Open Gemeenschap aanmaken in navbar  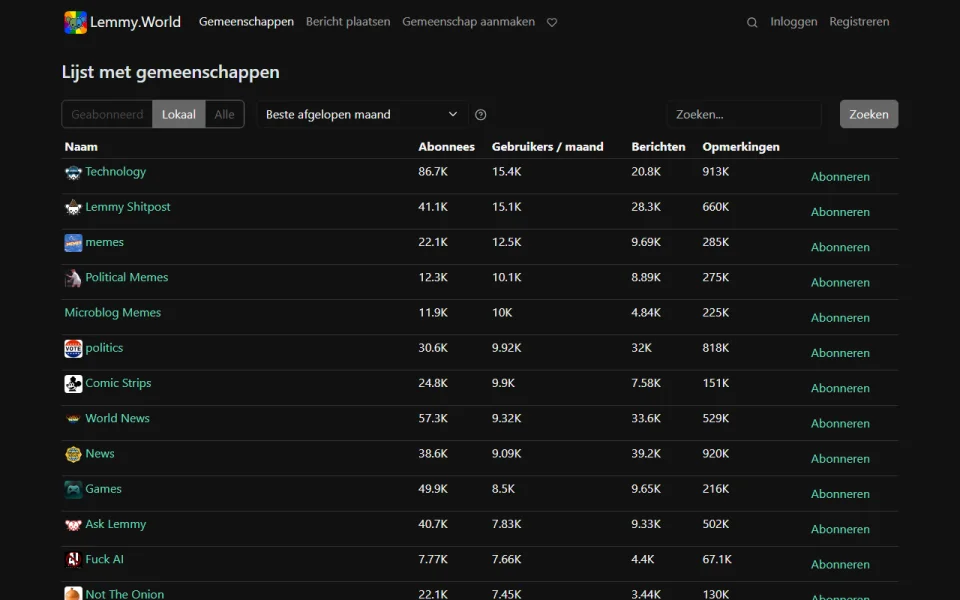tap(468, 21)
